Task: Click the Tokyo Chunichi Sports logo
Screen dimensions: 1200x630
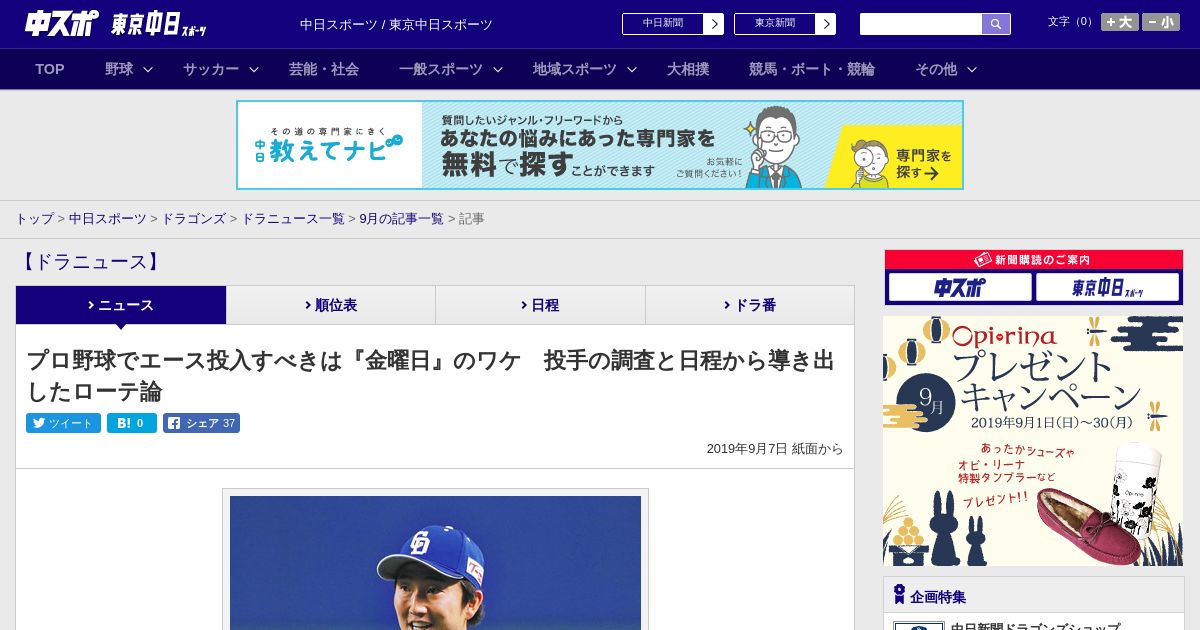Action: pyautogui.click(x=159, y=24)
